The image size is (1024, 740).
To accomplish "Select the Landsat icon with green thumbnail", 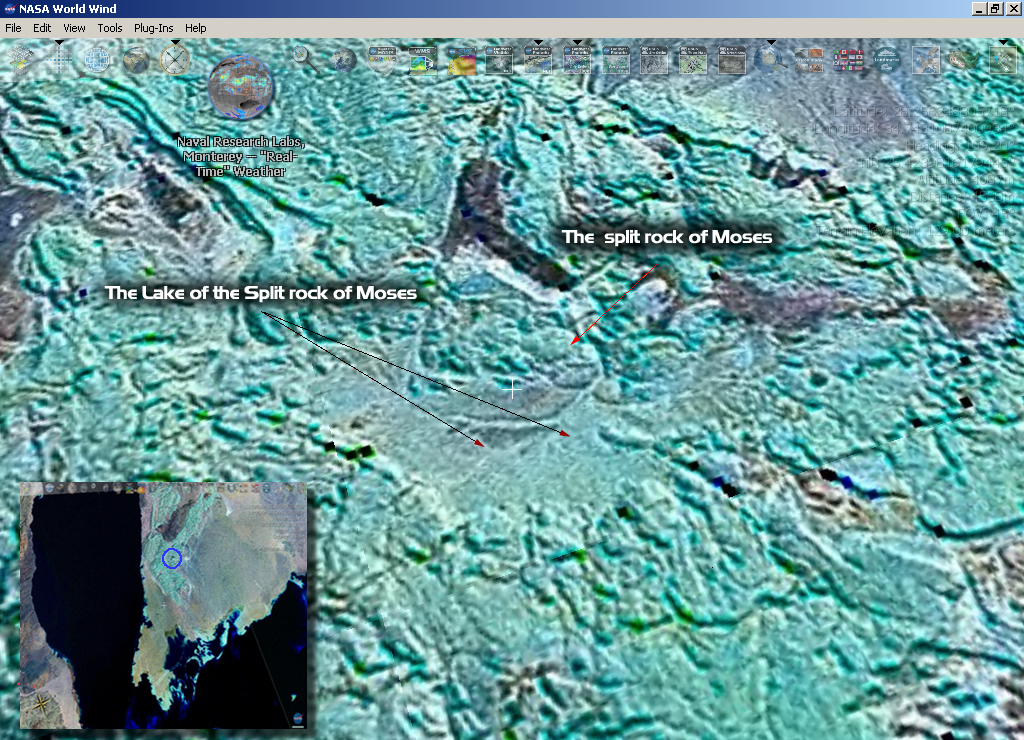I will coord(616,59).
